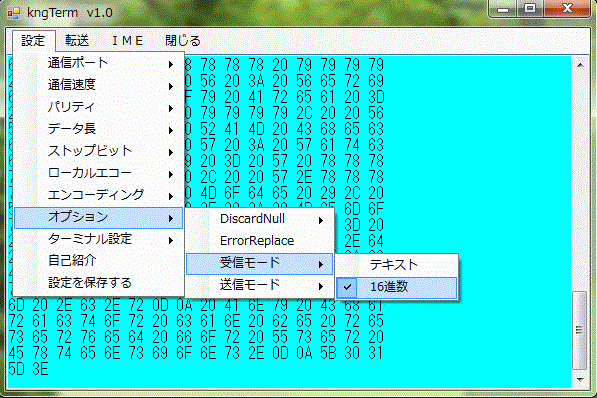Click the vertical scrollbar thumb
The width and height of the screenshot is (597, 398).
pyautogui.click(x=580, y=331)
